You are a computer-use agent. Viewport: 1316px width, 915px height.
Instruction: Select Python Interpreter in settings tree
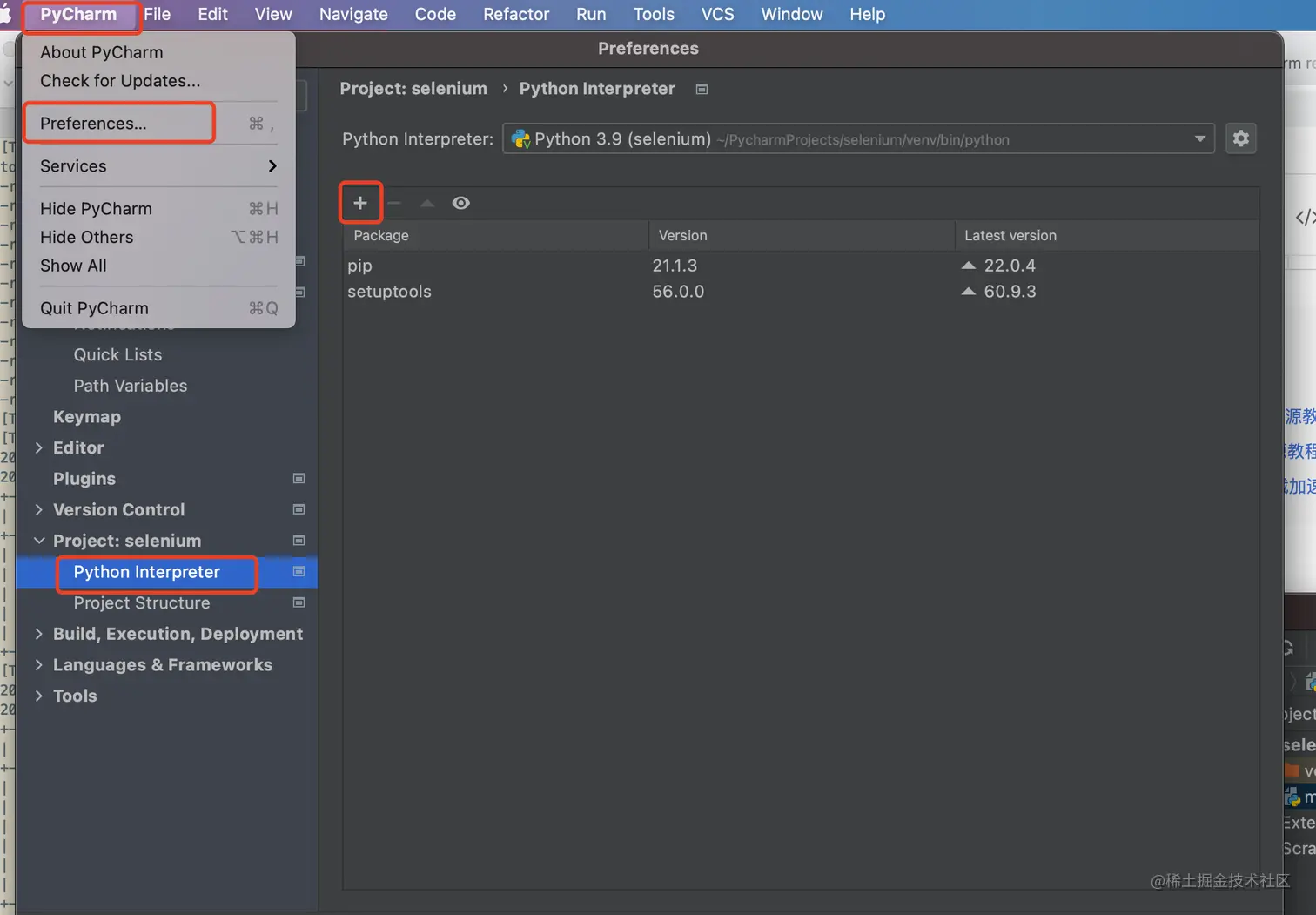(x=147, y=572)
